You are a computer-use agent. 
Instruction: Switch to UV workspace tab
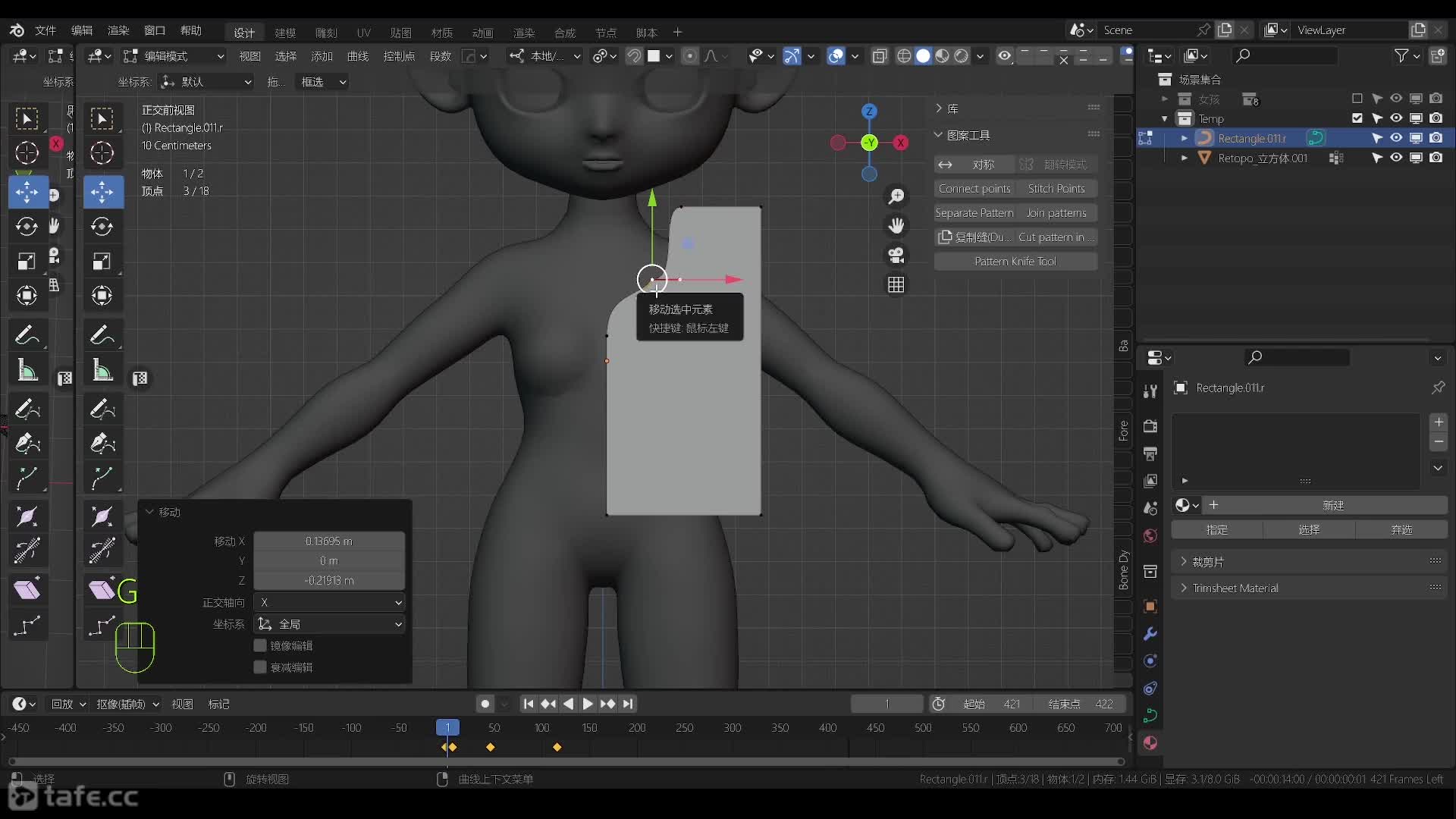(x=364, y=33)
